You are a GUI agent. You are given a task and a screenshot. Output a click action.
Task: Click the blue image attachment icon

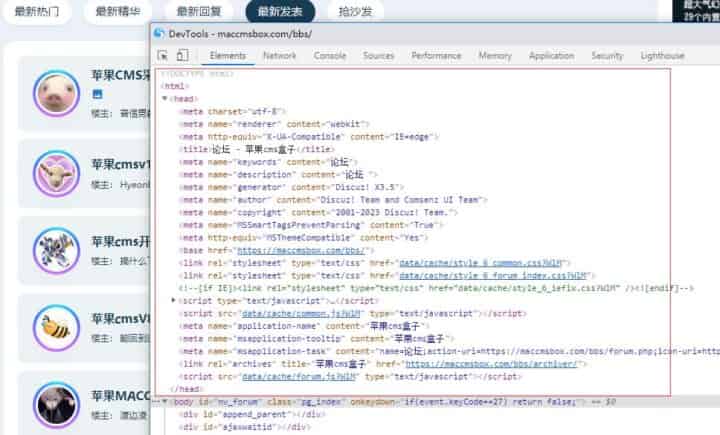point(97,95)
